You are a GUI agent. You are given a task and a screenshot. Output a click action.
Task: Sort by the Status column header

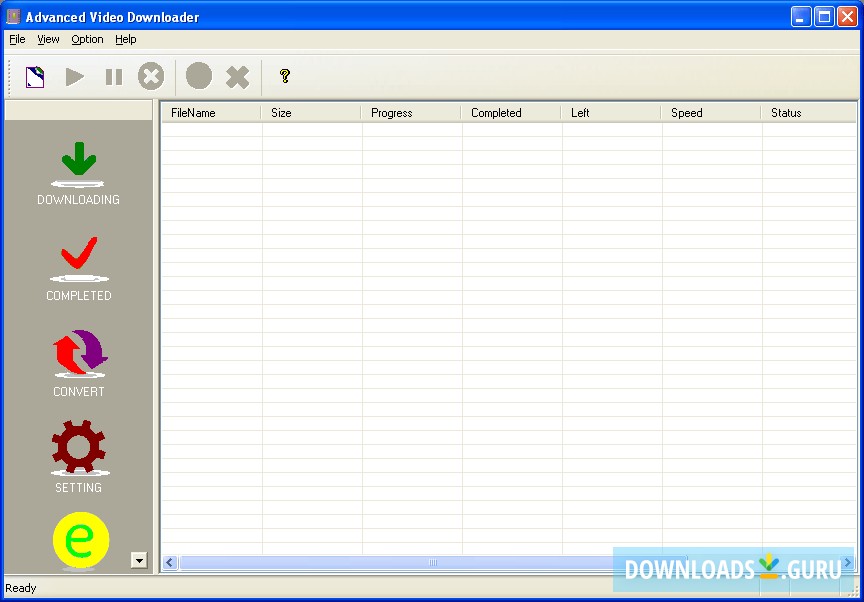(809, 113)
